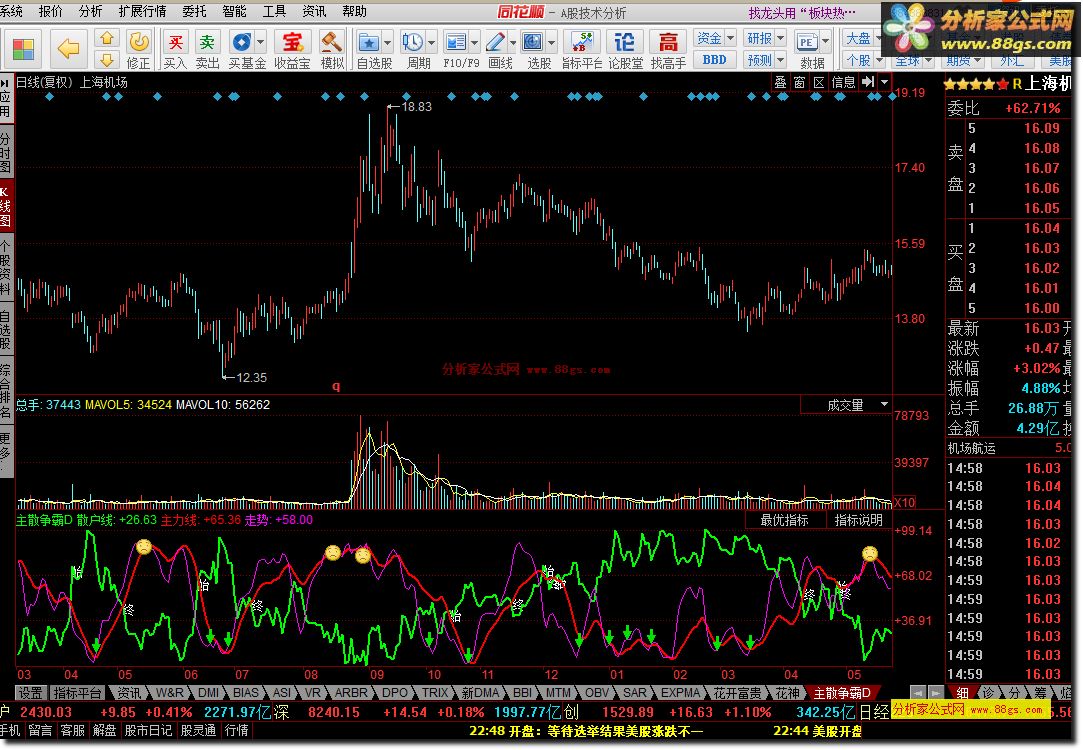1083x750 pixels.
Task: Open the F10/F9 company info icon
Action: pyautogui.click(x=456, y=42)
